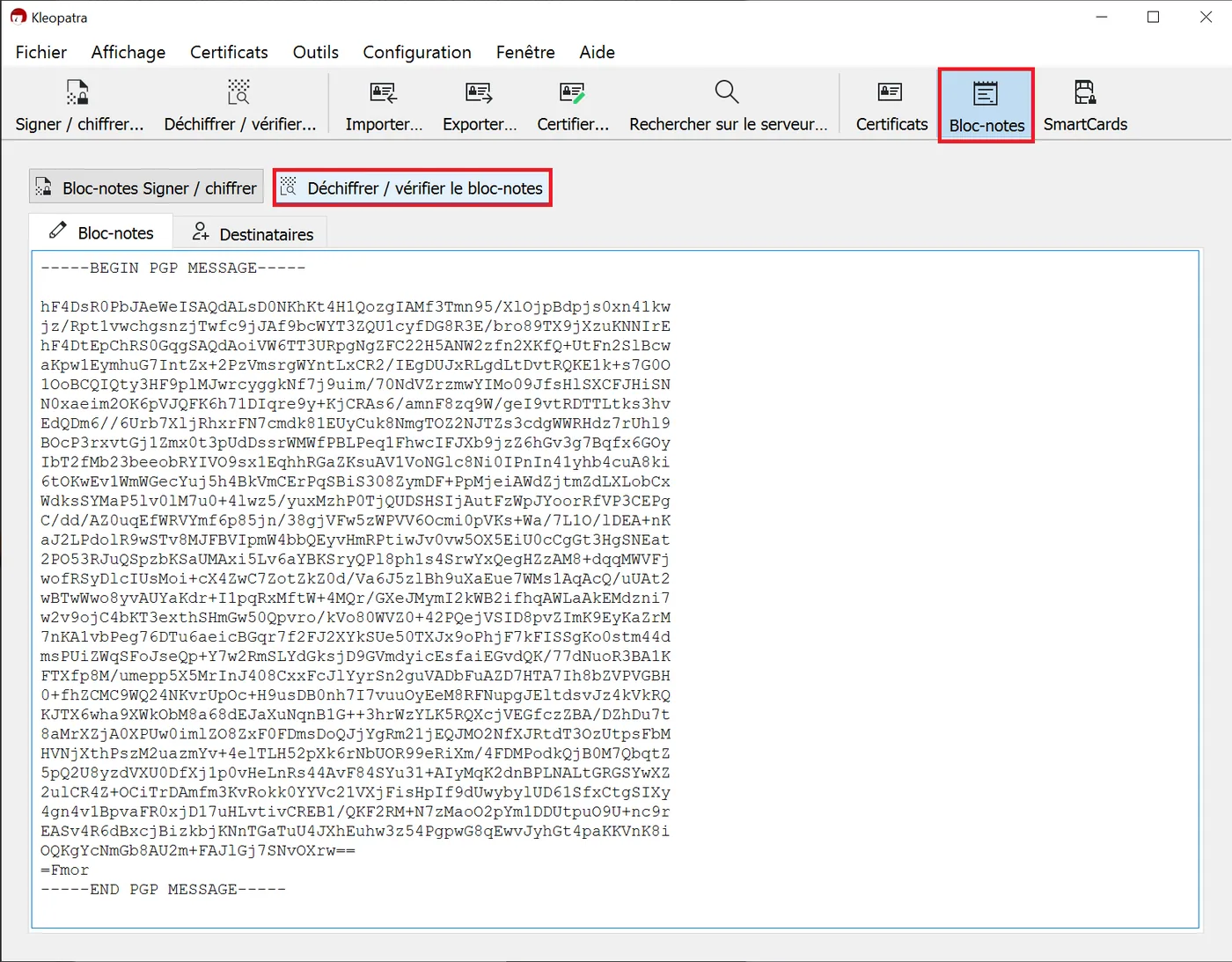Click the line starting with 2ulCR4Z+OCiTr
The width and height of the screenshot is (1232, 962).
(x=356, y=792)
